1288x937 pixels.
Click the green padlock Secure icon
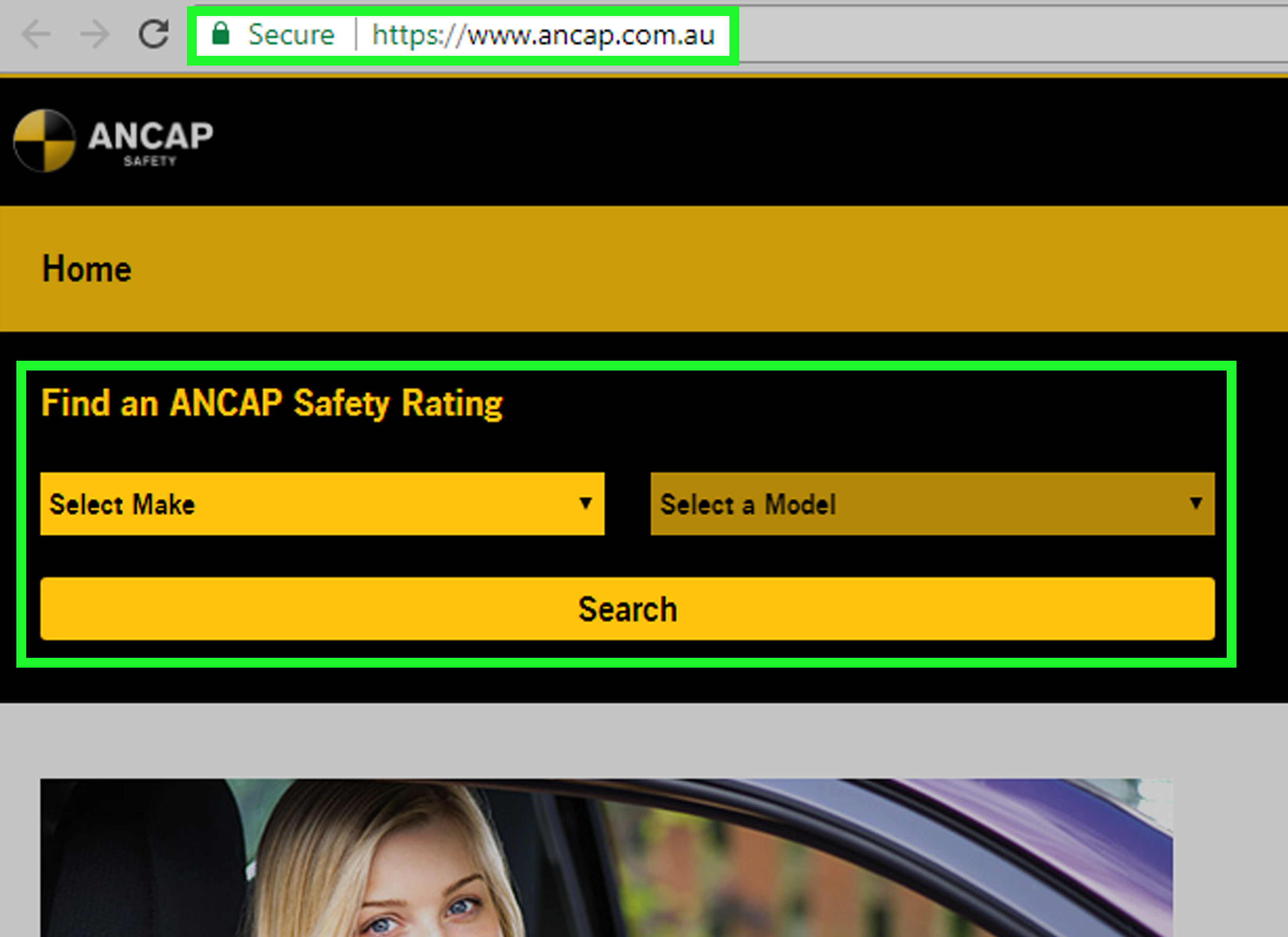(221, 34)
